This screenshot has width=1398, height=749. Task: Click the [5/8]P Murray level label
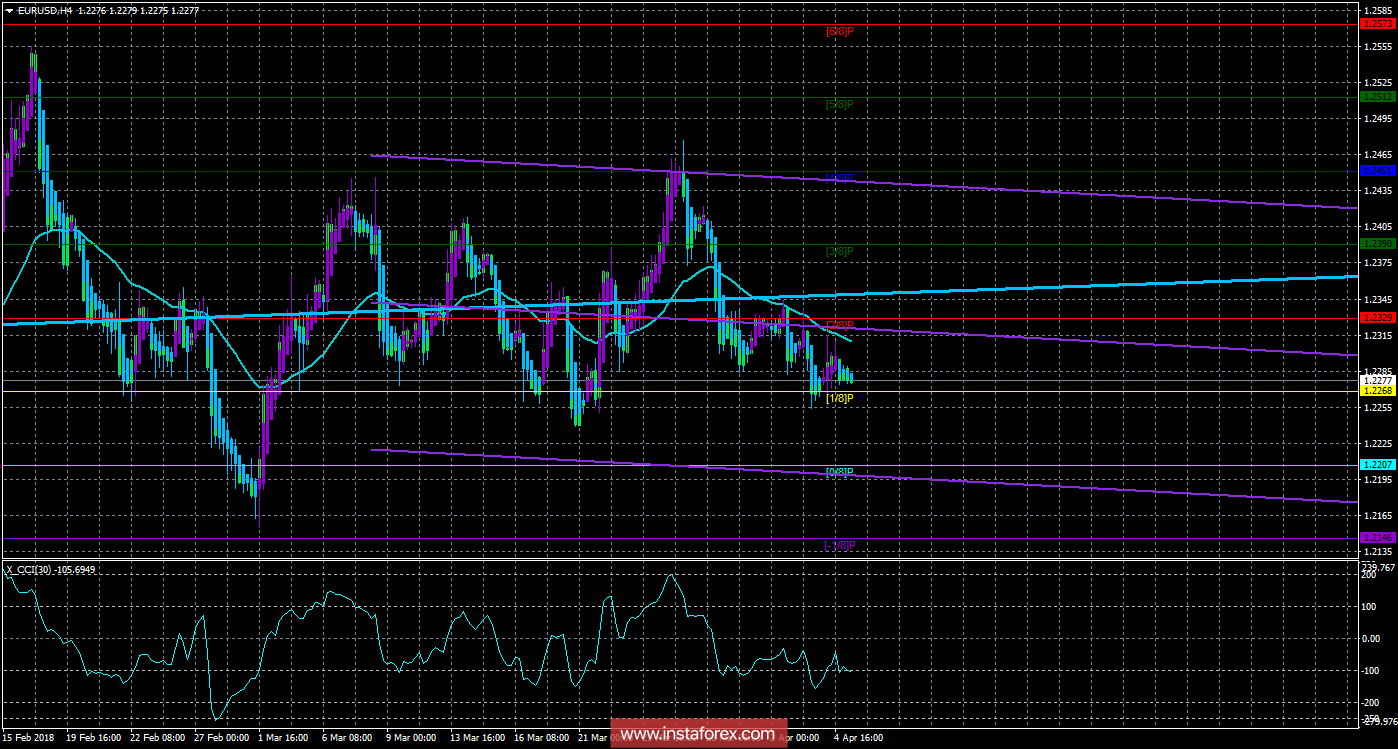pos(839,104)
